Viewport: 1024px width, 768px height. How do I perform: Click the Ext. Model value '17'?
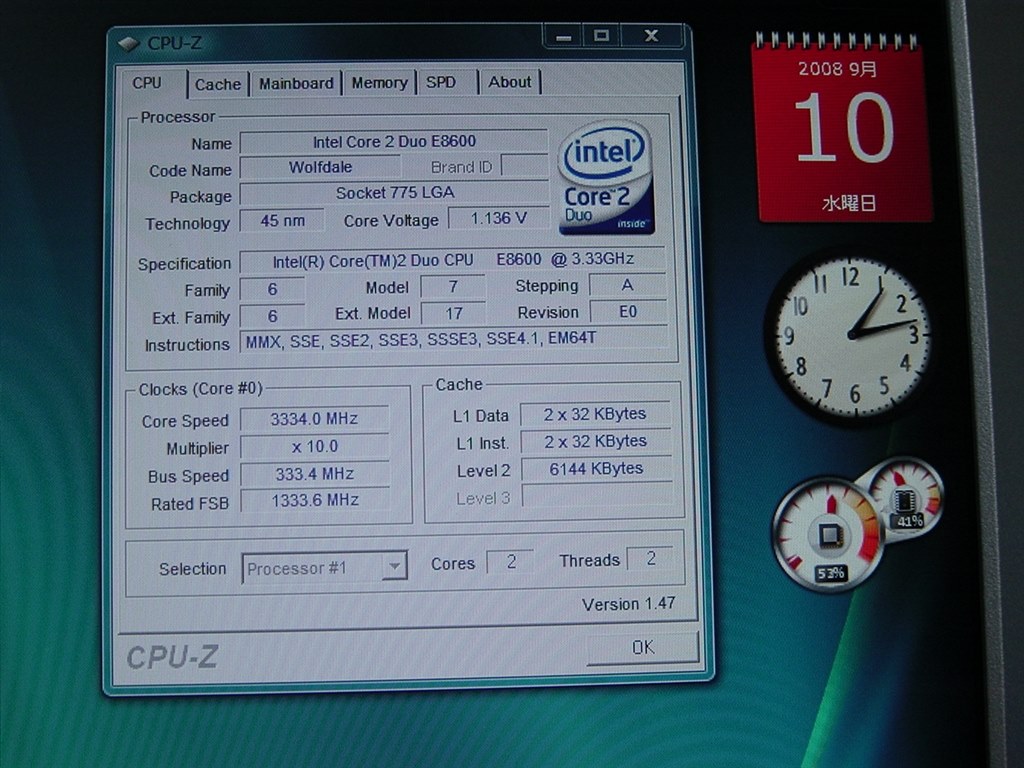point(453,313)
